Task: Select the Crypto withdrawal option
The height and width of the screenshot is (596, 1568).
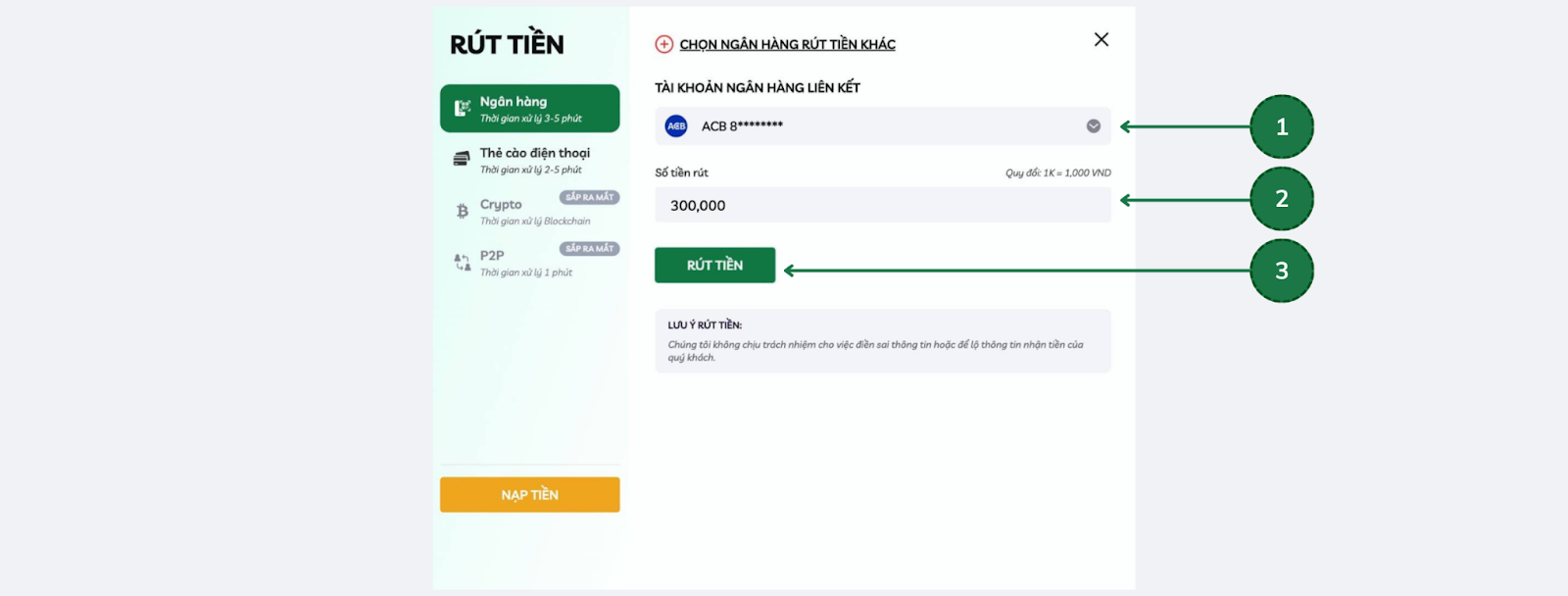Action: 529,211
